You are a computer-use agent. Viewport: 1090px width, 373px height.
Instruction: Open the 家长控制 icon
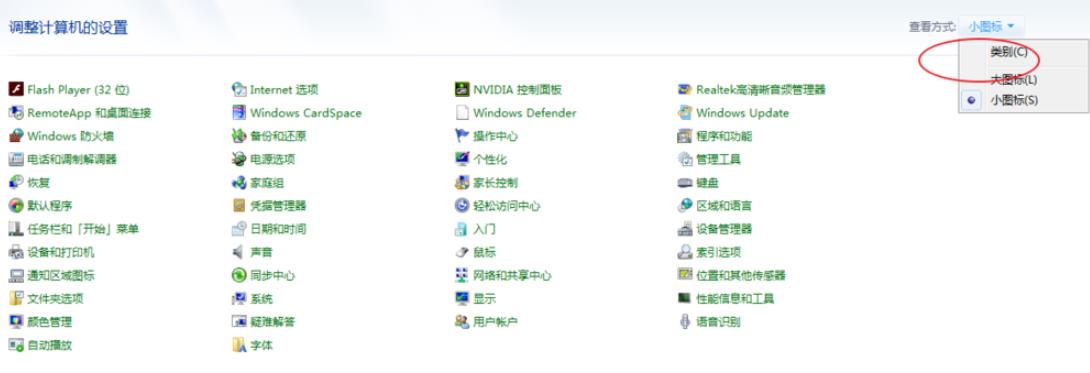pyautogui.click(x=462, y=183)
